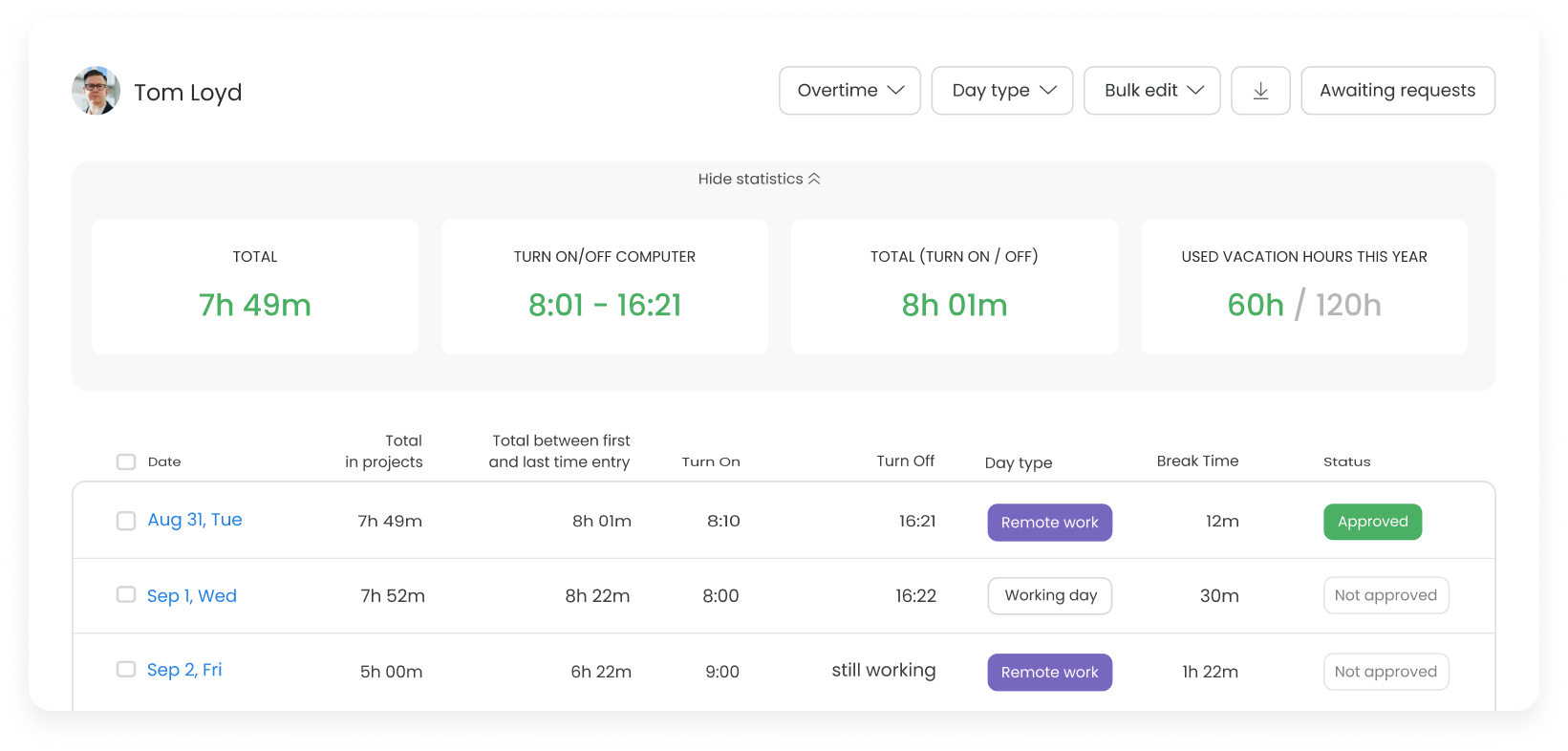Click the 30m break time cell

pos(1219,596)
